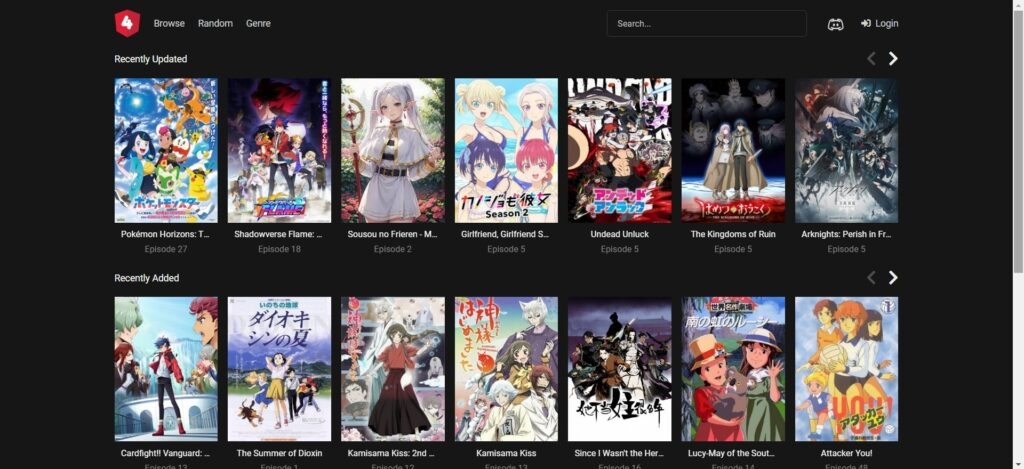Click the Undead Unluck title link
The image size is (1024, 469).
pyautogui.click(x=620, y=234)
